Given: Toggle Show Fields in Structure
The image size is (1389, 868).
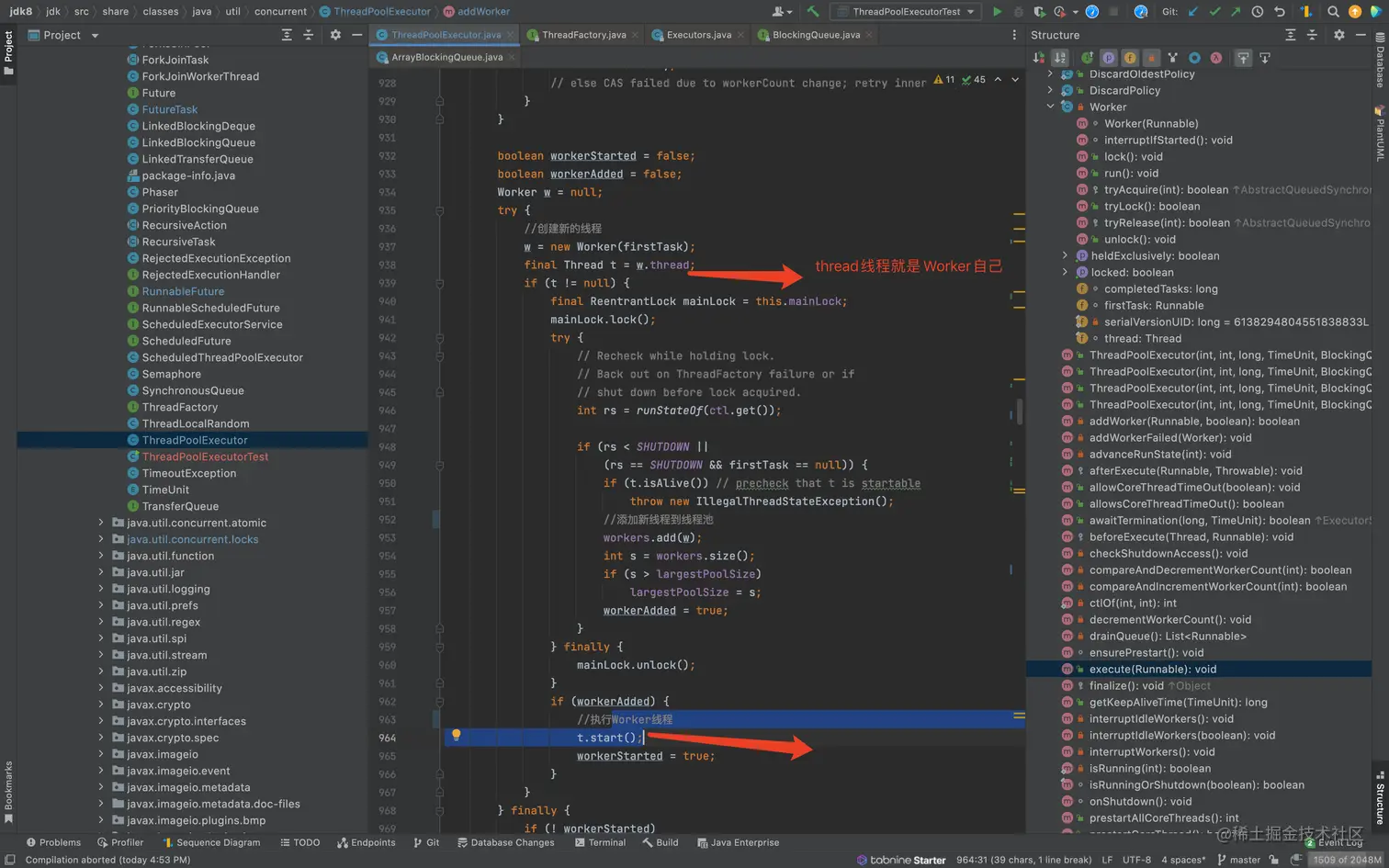Looking at the screenshot, I should pyautogui.click(x=1130, y=58).
